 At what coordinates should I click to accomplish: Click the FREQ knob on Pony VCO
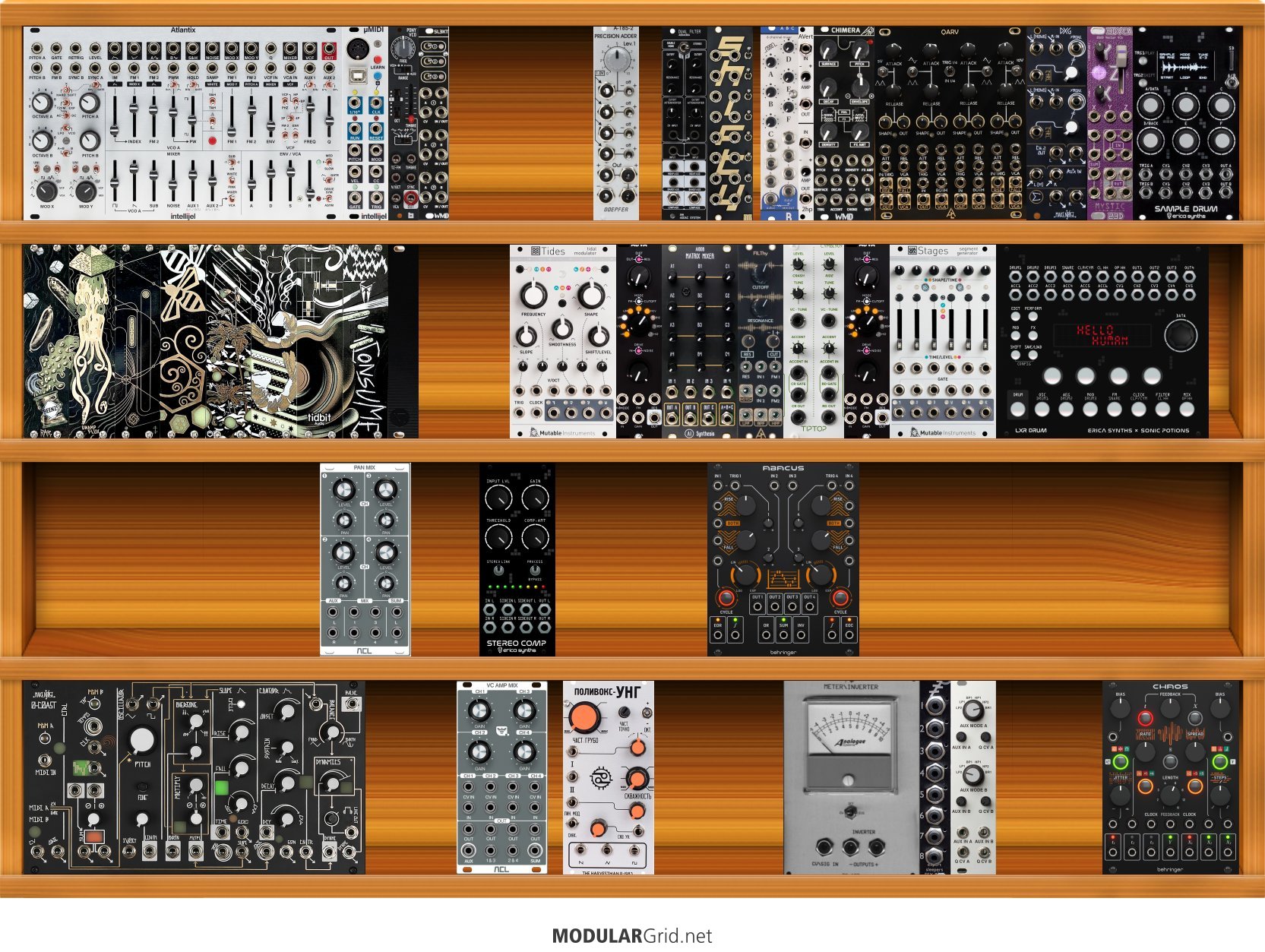point(403,49)
